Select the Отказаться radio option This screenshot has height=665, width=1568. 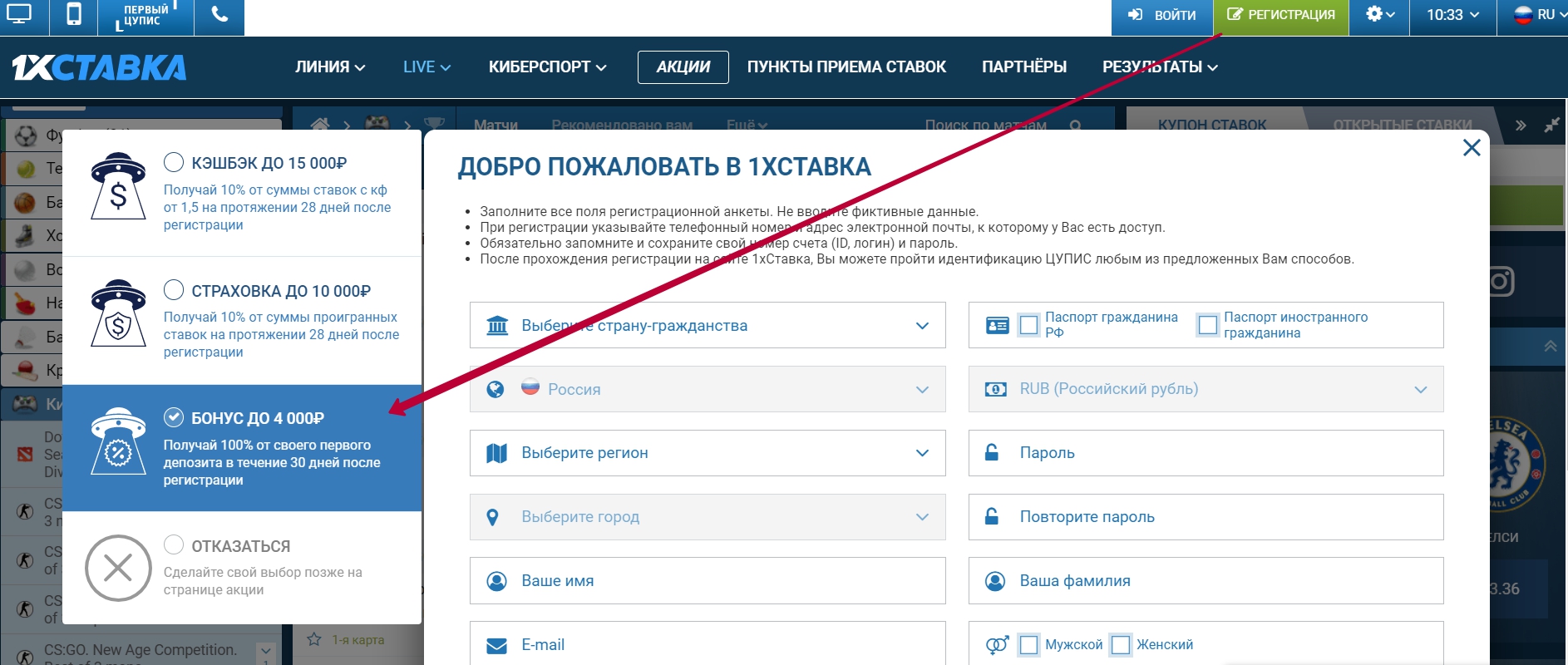tap(174, 545)
